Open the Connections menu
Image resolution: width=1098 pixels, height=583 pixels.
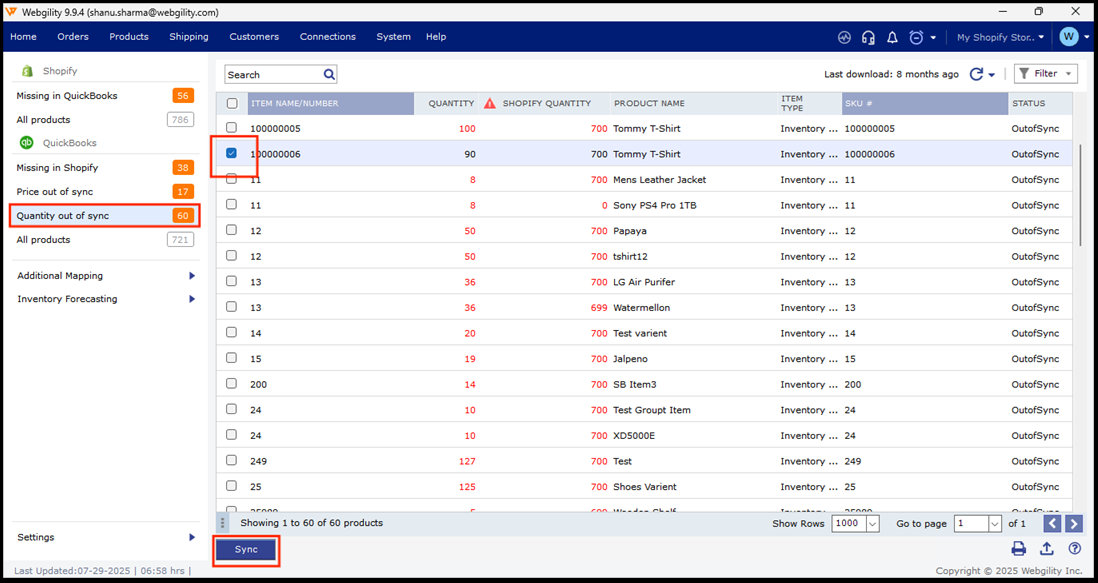pos(327,37)
